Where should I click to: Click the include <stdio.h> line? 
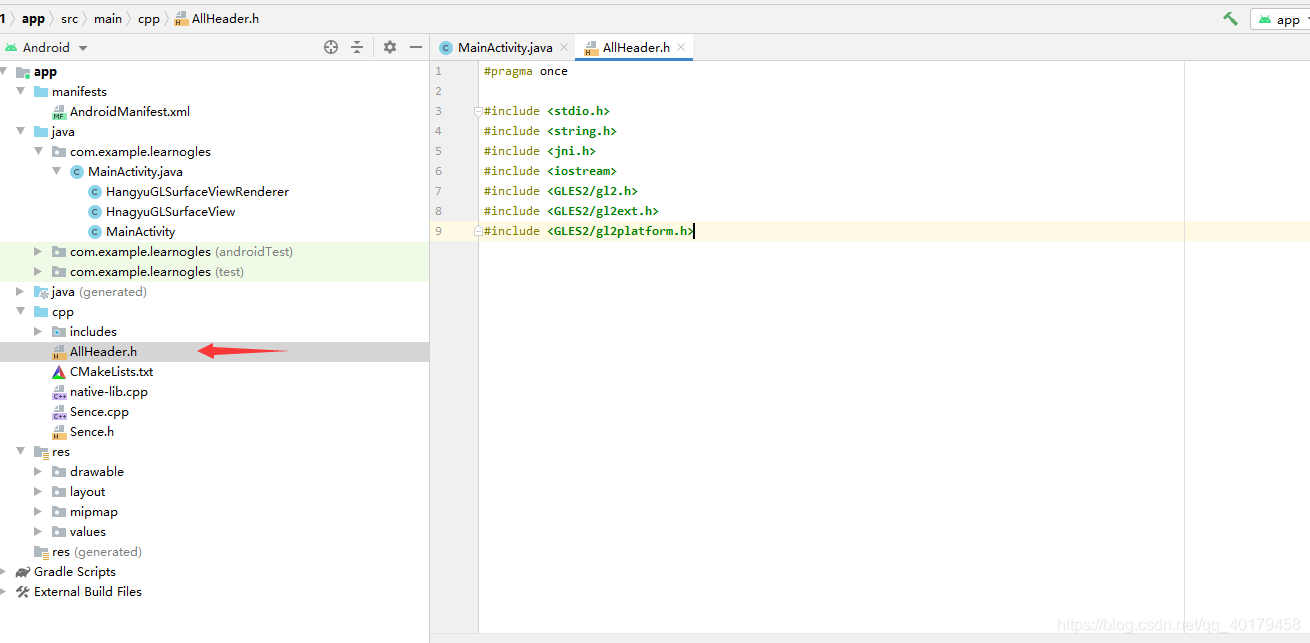547,111
